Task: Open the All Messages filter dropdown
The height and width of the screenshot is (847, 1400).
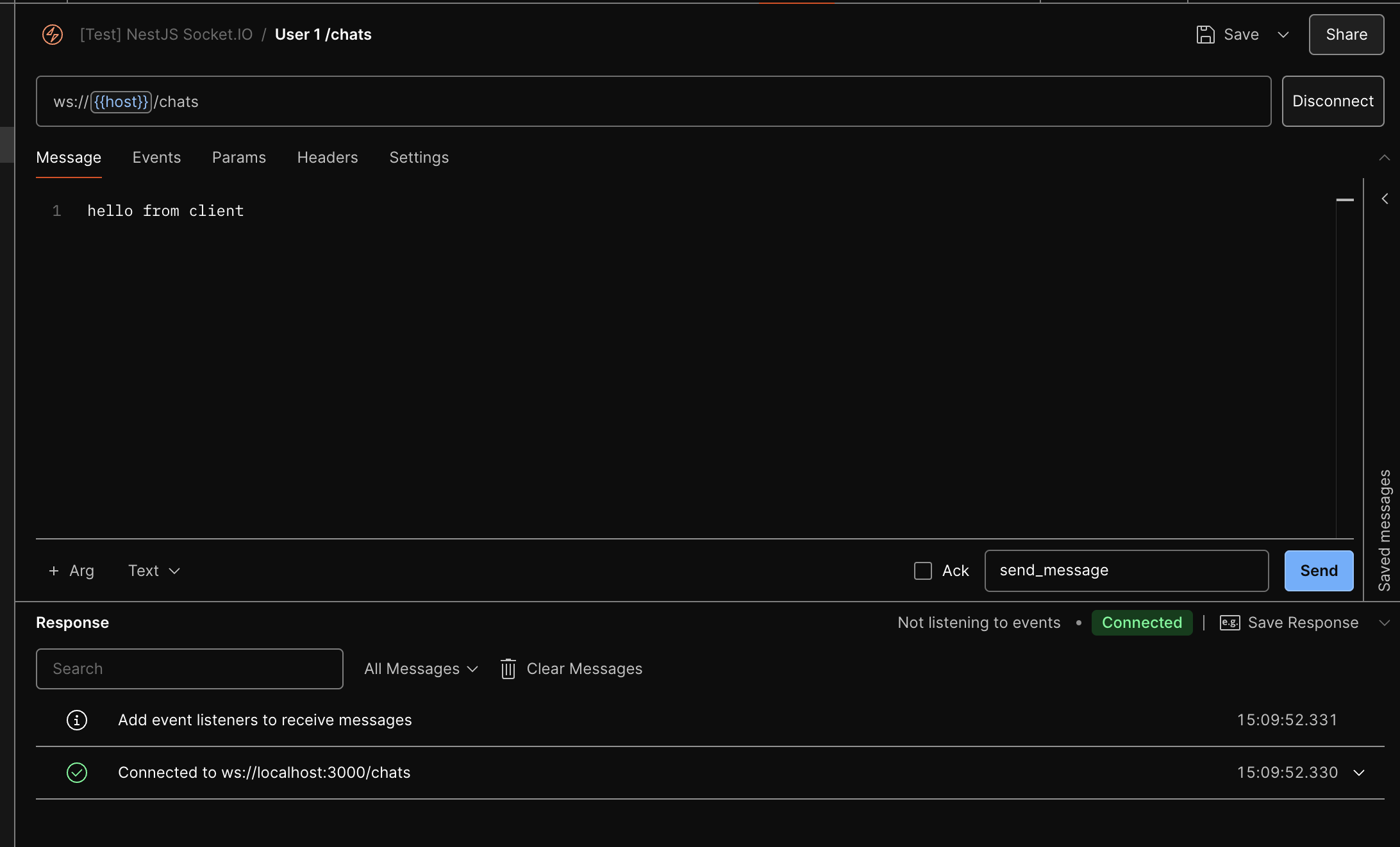Action: 421,669
